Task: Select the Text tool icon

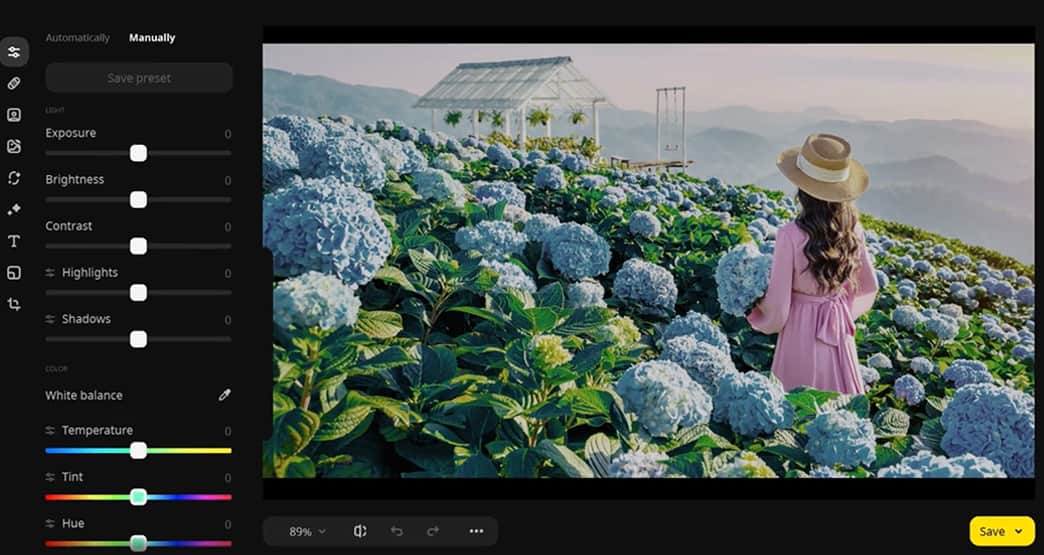Action: (14, 241)
